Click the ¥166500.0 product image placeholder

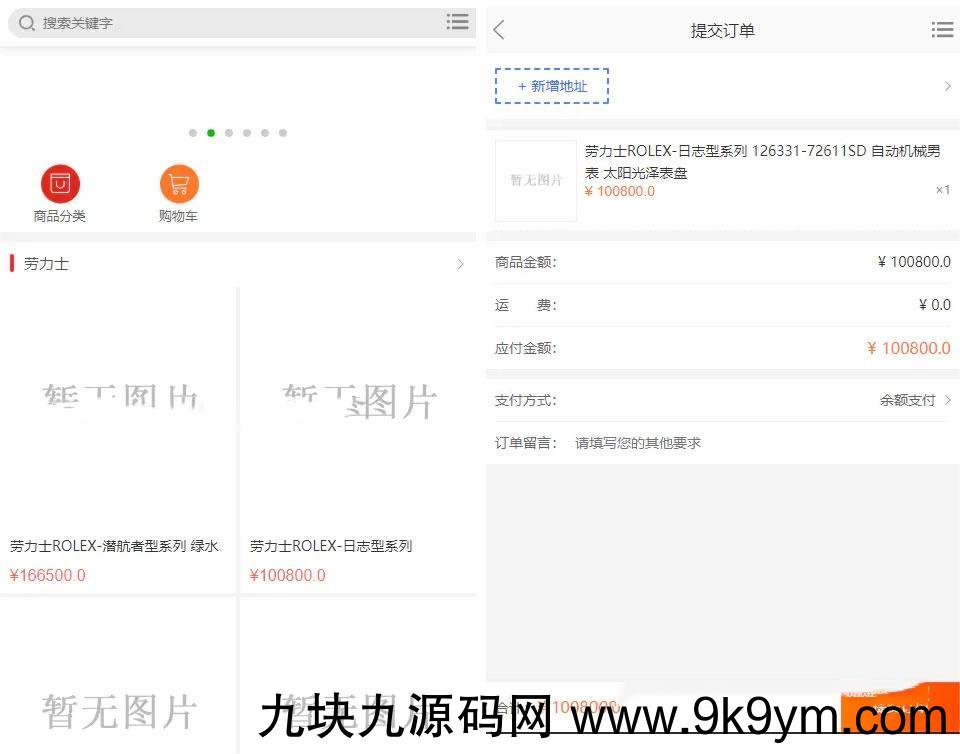(x=118, y=400)
